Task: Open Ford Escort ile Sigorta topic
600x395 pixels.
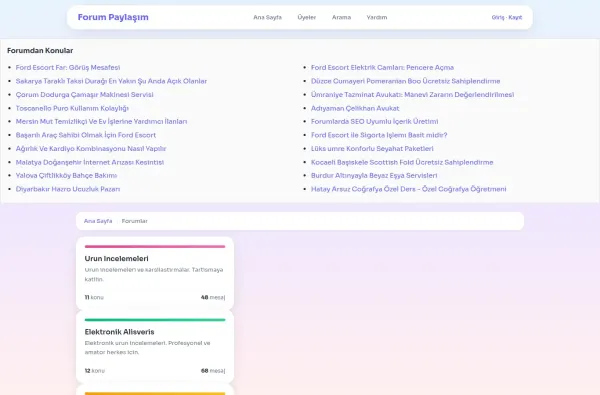Action: [379, 135]
